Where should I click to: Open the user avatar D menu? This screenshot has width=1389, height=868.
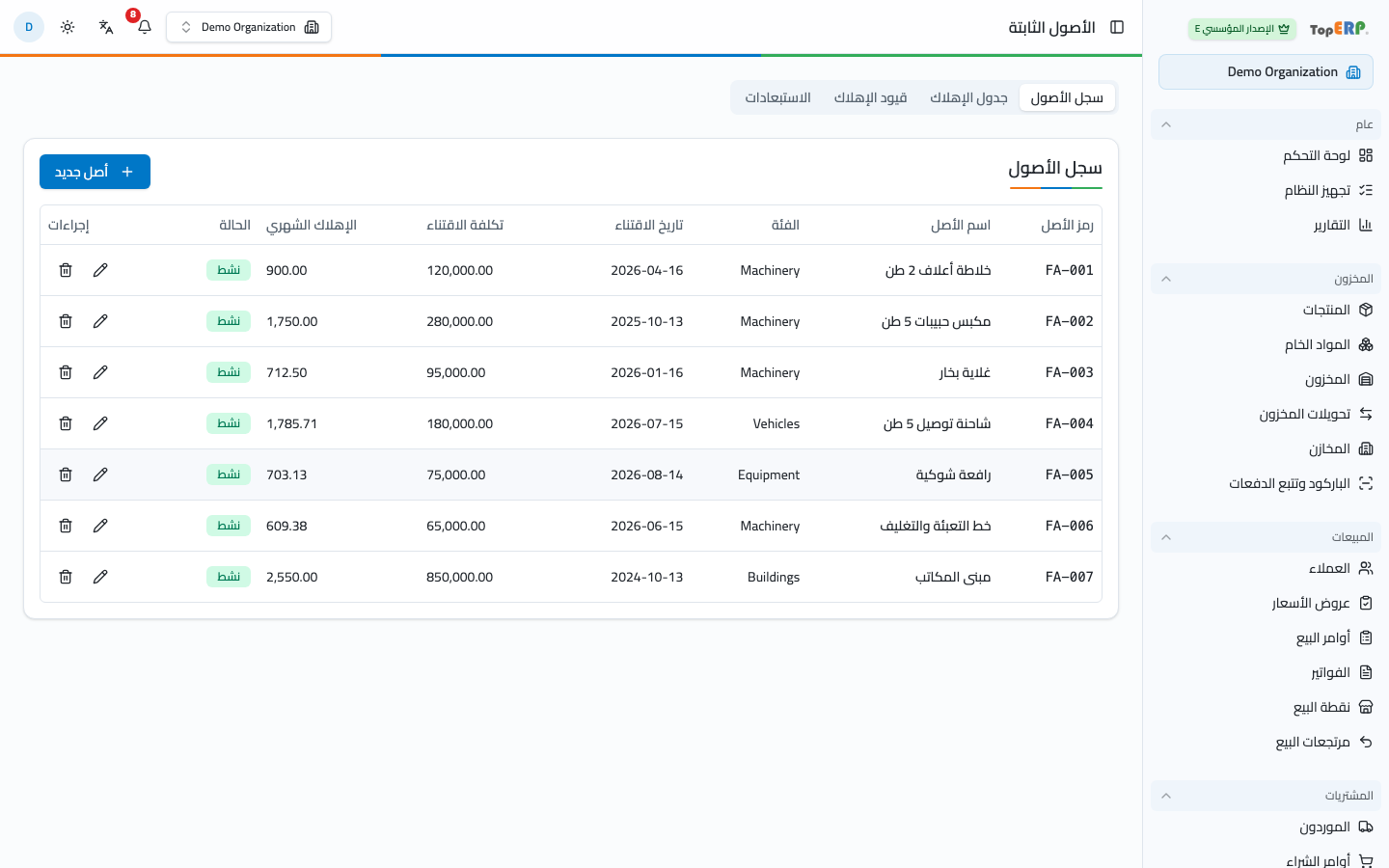pos(29,27)
